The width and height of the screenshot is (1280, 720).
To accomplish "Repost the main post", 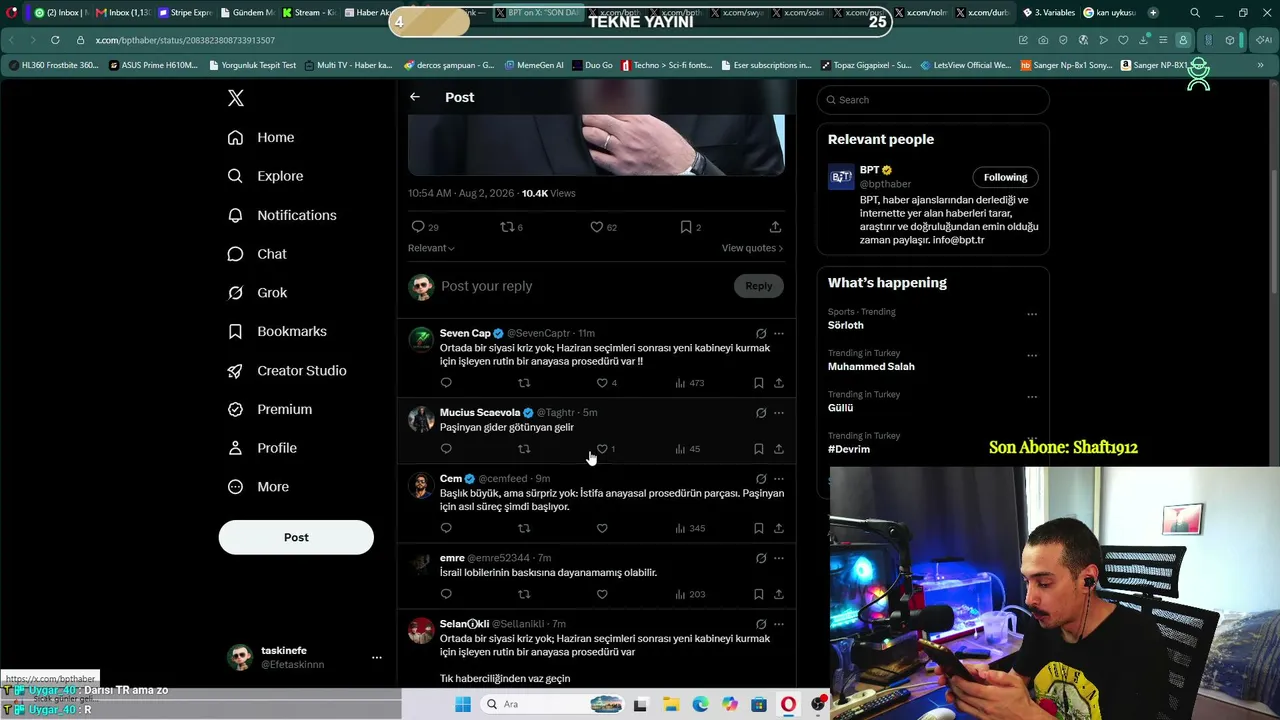I will tap(507, 227).
